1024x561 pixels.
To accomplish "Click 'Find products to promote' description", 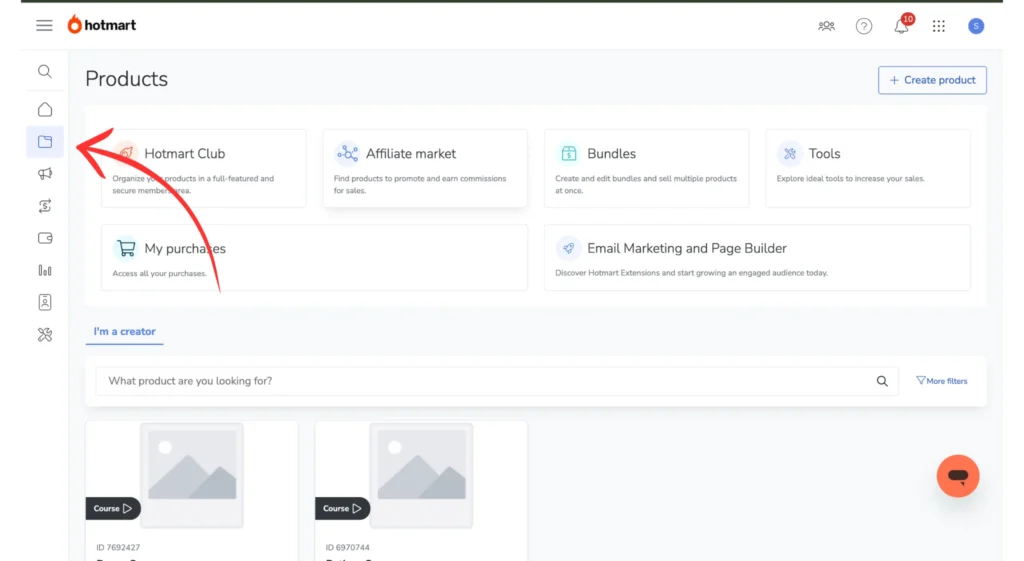I will (420, 184).
